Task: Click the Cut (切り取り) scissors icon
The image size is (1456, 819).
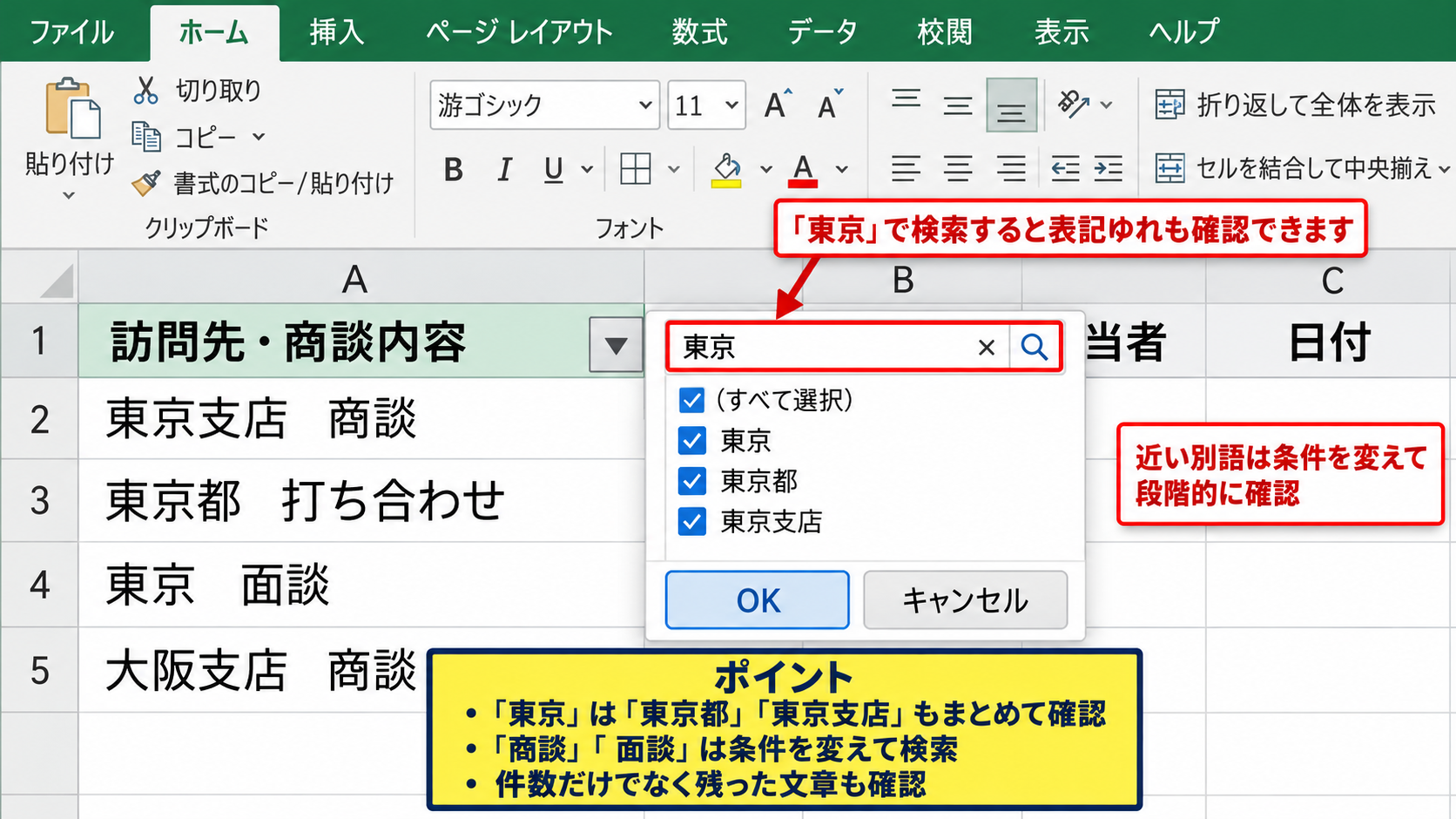Action: pyautogui.click(x=146, y=90)
